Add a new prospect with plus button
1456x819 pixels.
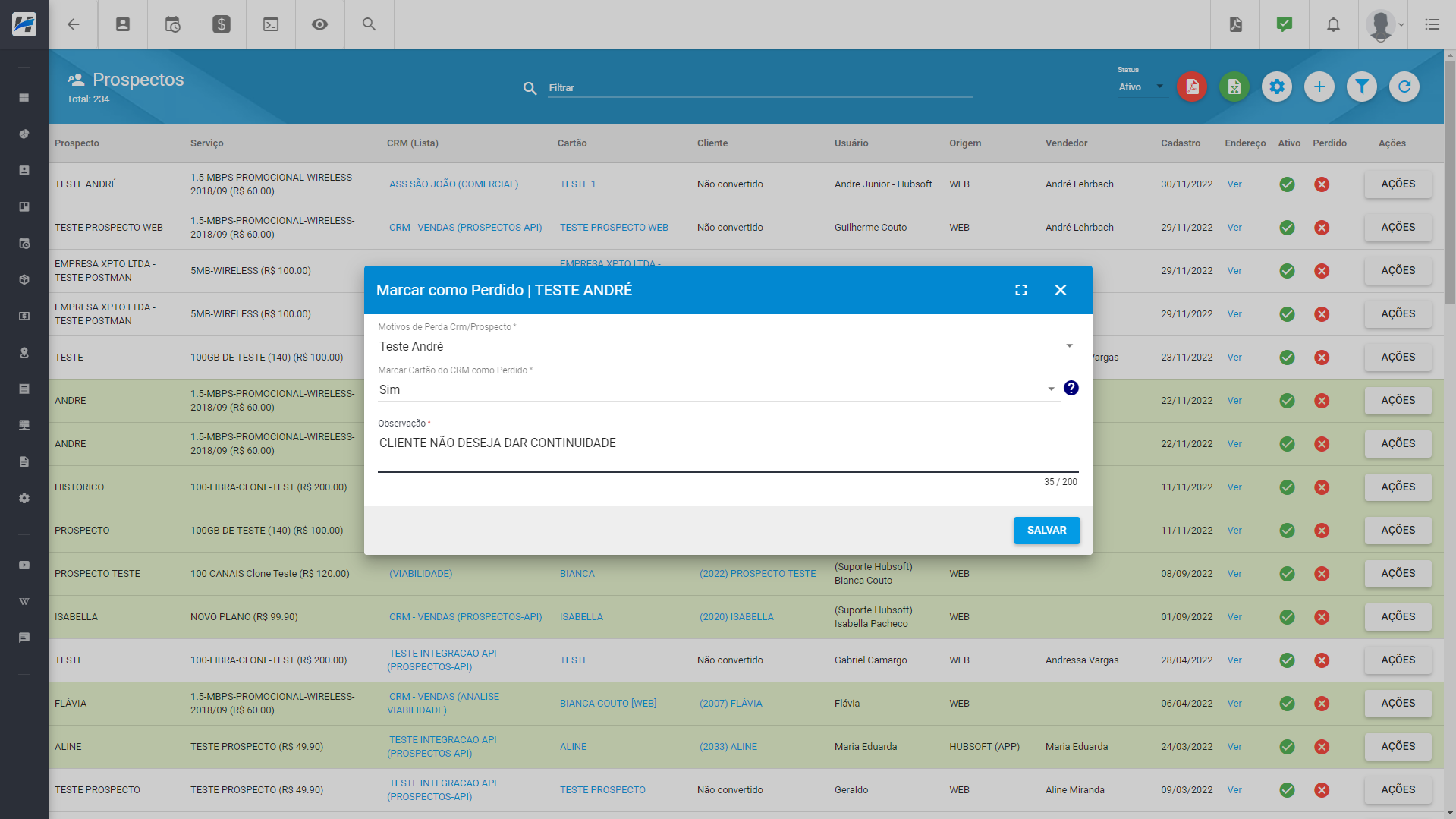pos(1319,87)
